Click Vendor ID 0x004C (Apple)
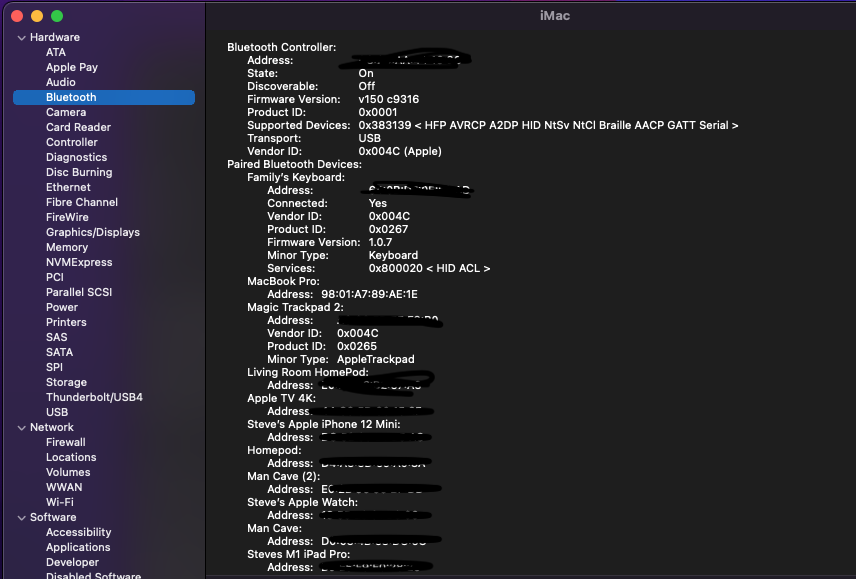Screen dimensions: 856x579 point(400,152)
